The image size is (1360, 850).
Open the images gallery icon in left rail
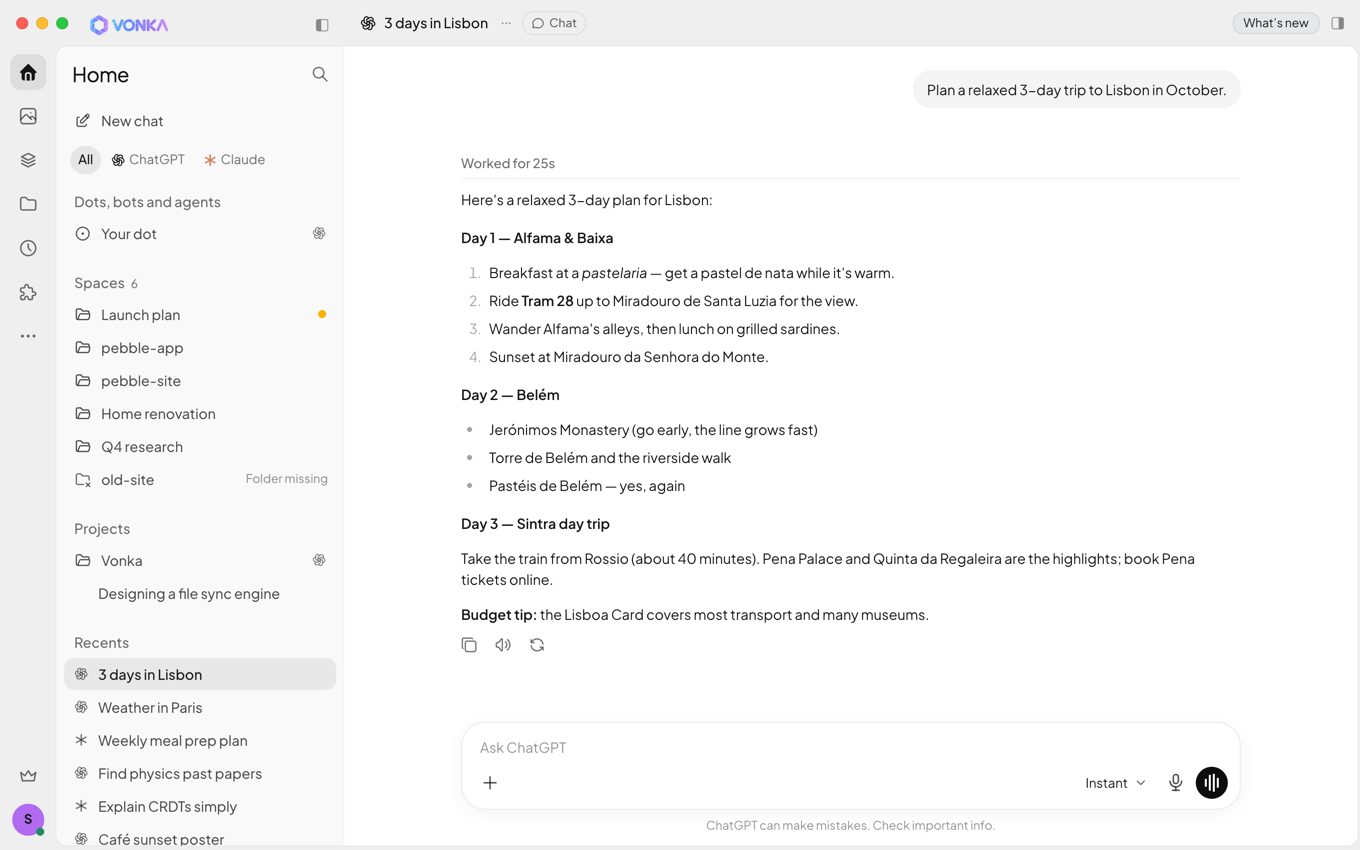click(28, 116)
